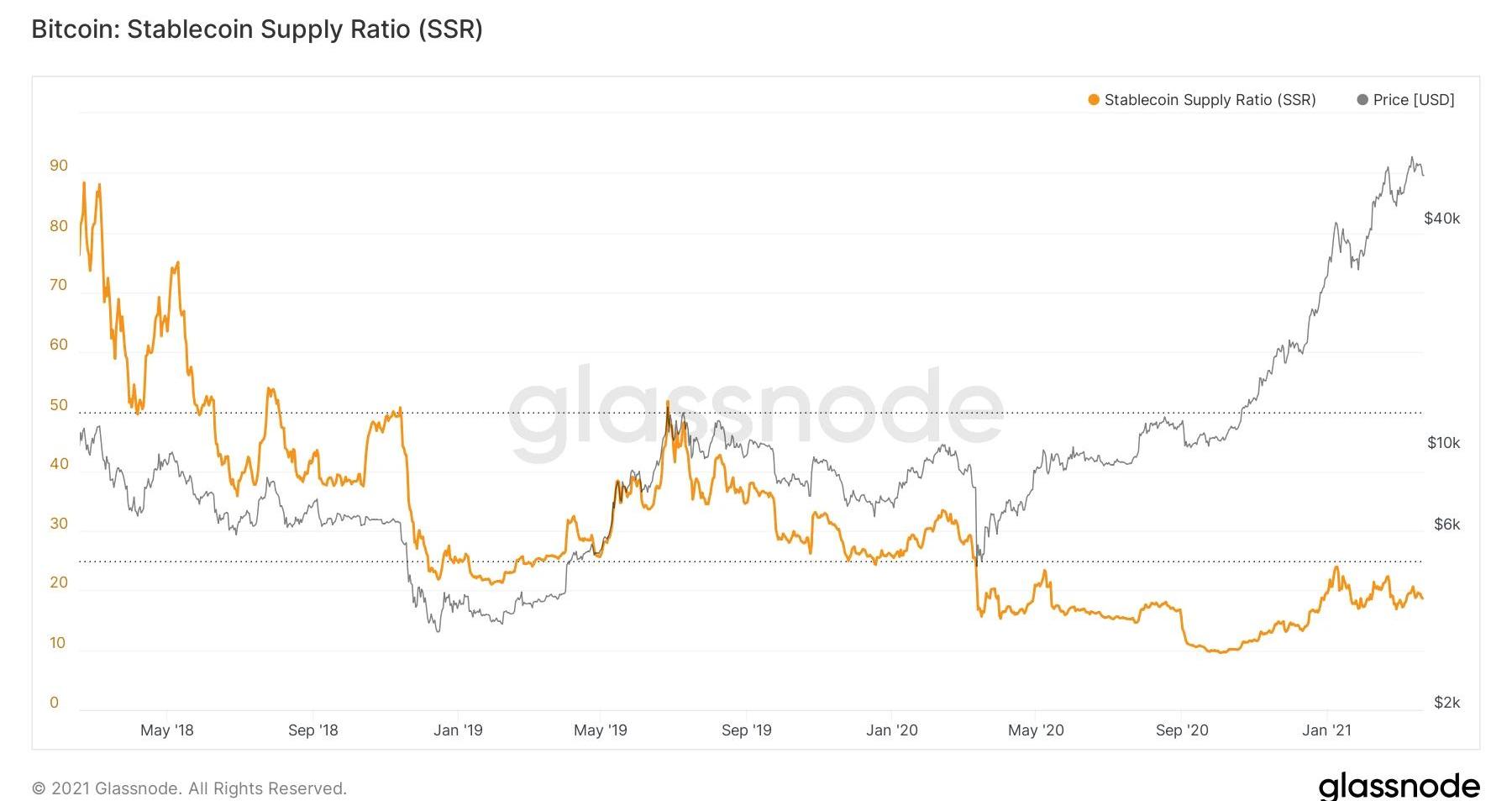
Task: Click the glassnode watermark in chart center
Action: (756, 412)
